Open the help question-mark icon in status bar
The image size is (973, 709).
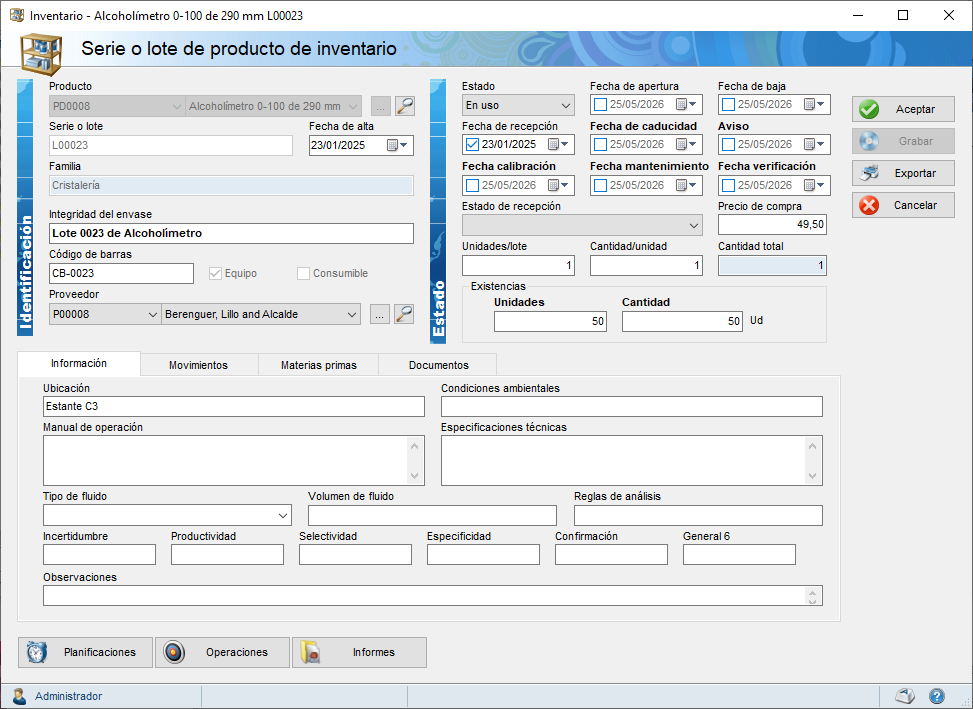click(936, 696)
